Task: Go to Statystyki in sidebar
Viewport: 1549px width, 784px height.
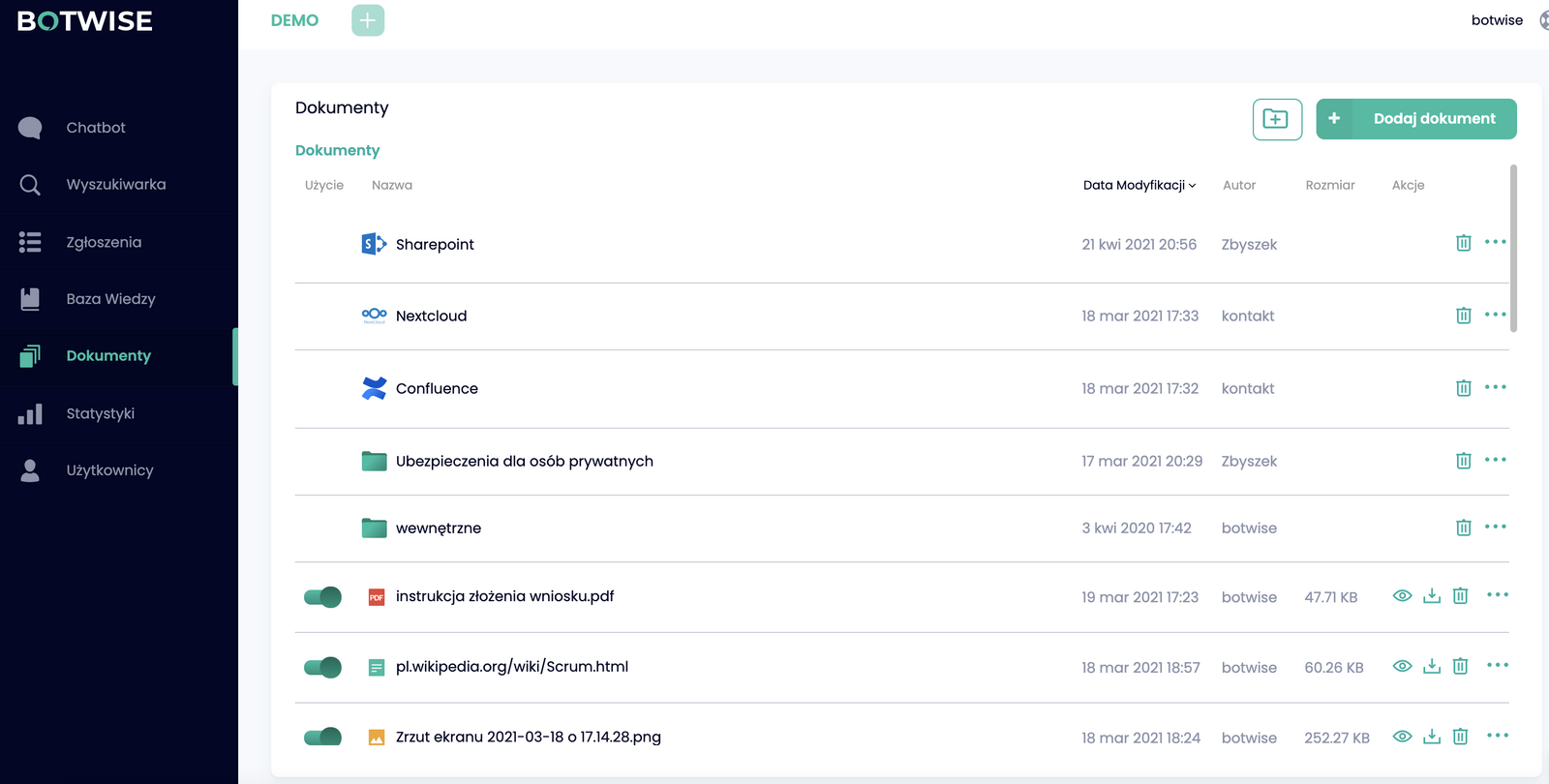Action: coord(100,413)
